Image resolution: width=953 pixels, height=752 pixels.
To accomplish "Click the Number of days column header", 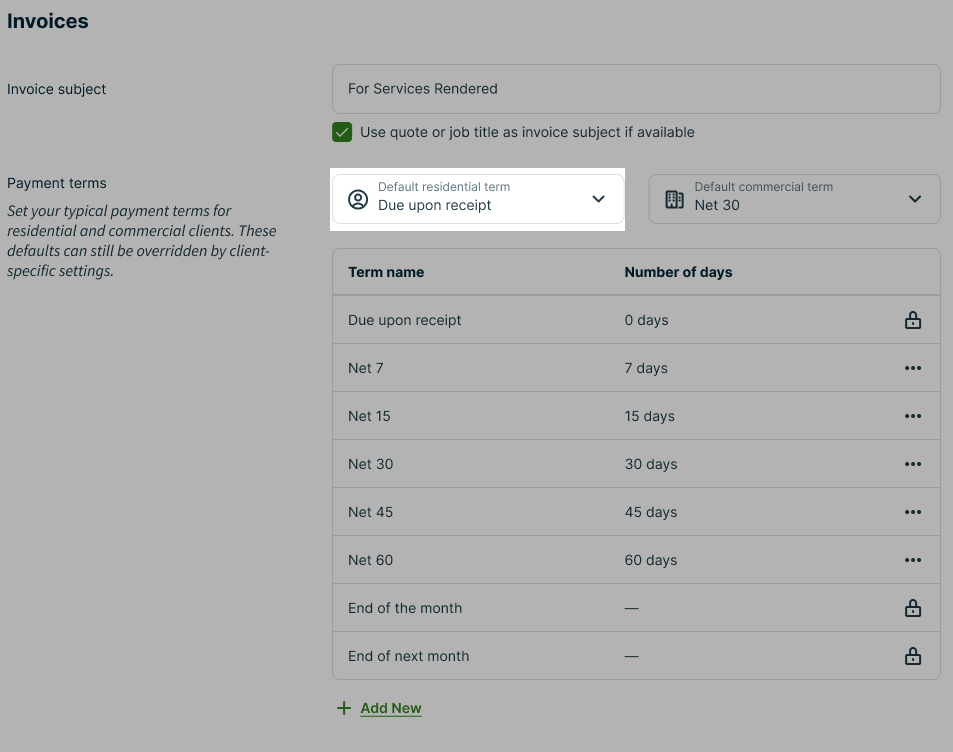I will point(678,272).
